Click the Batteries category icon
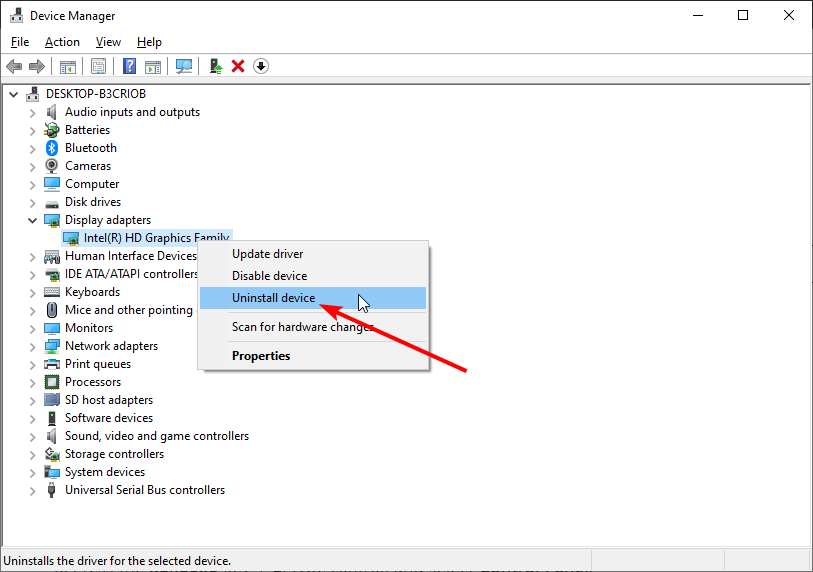The height and width of the screenshot is (572, 813). [52, 130]
